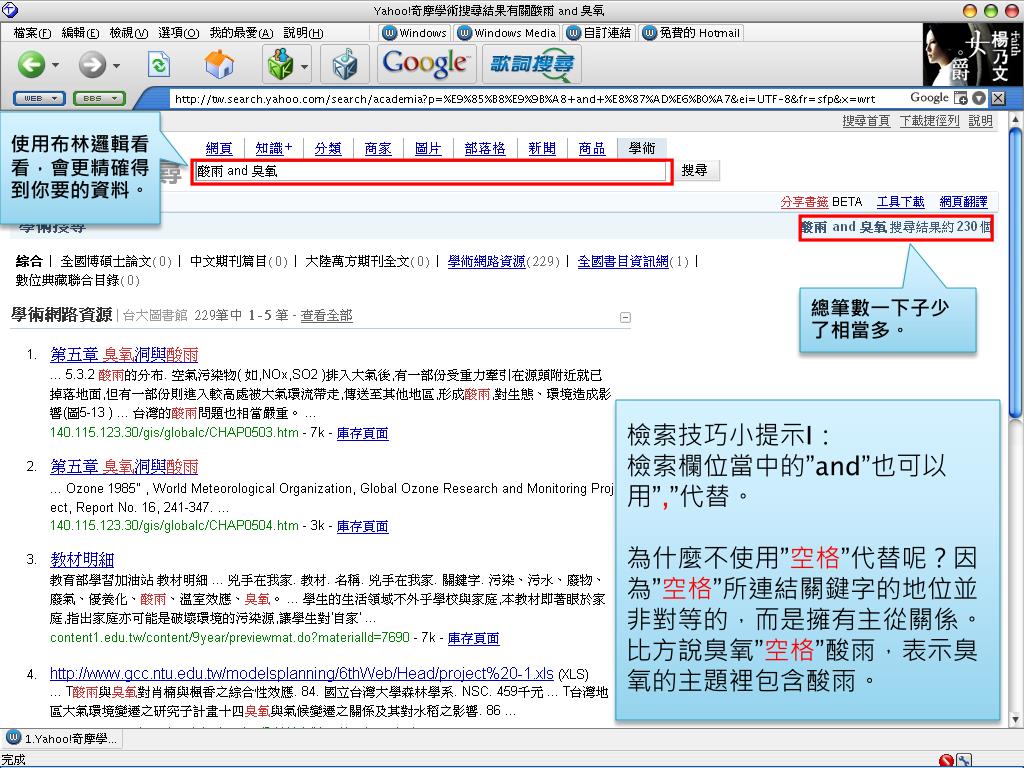Open the 教材明細 result link
This screenshot has width=1024, height=768.
82,560
